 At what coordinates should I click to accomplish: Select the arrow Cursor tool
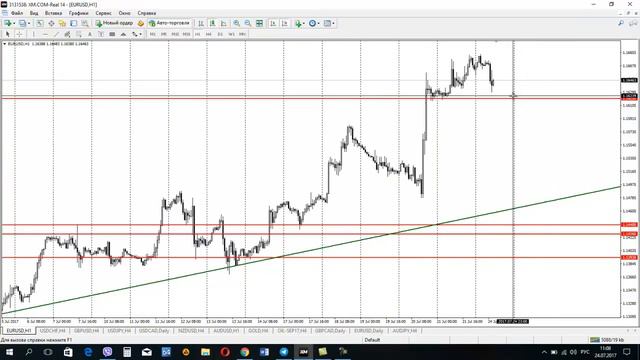coord(8,34)
